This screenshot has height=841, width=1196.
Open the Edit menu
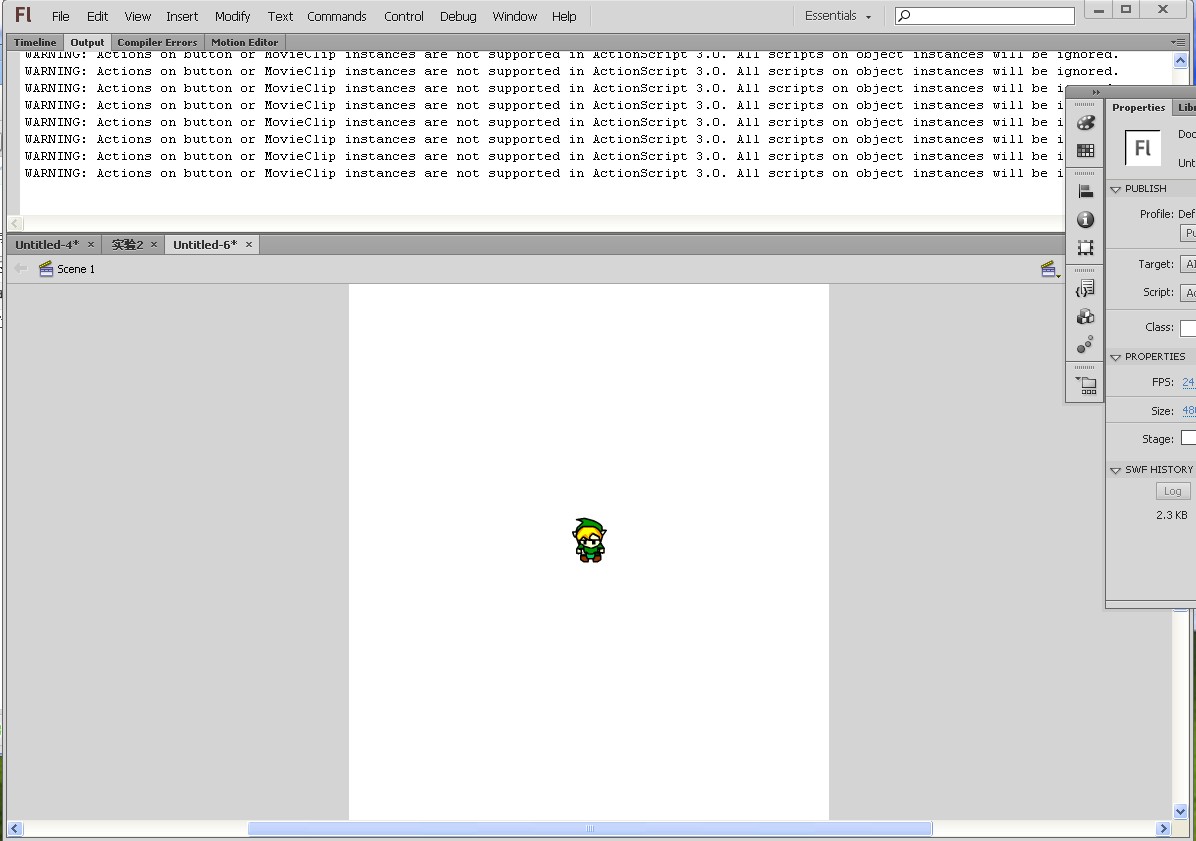coord(97,16)
